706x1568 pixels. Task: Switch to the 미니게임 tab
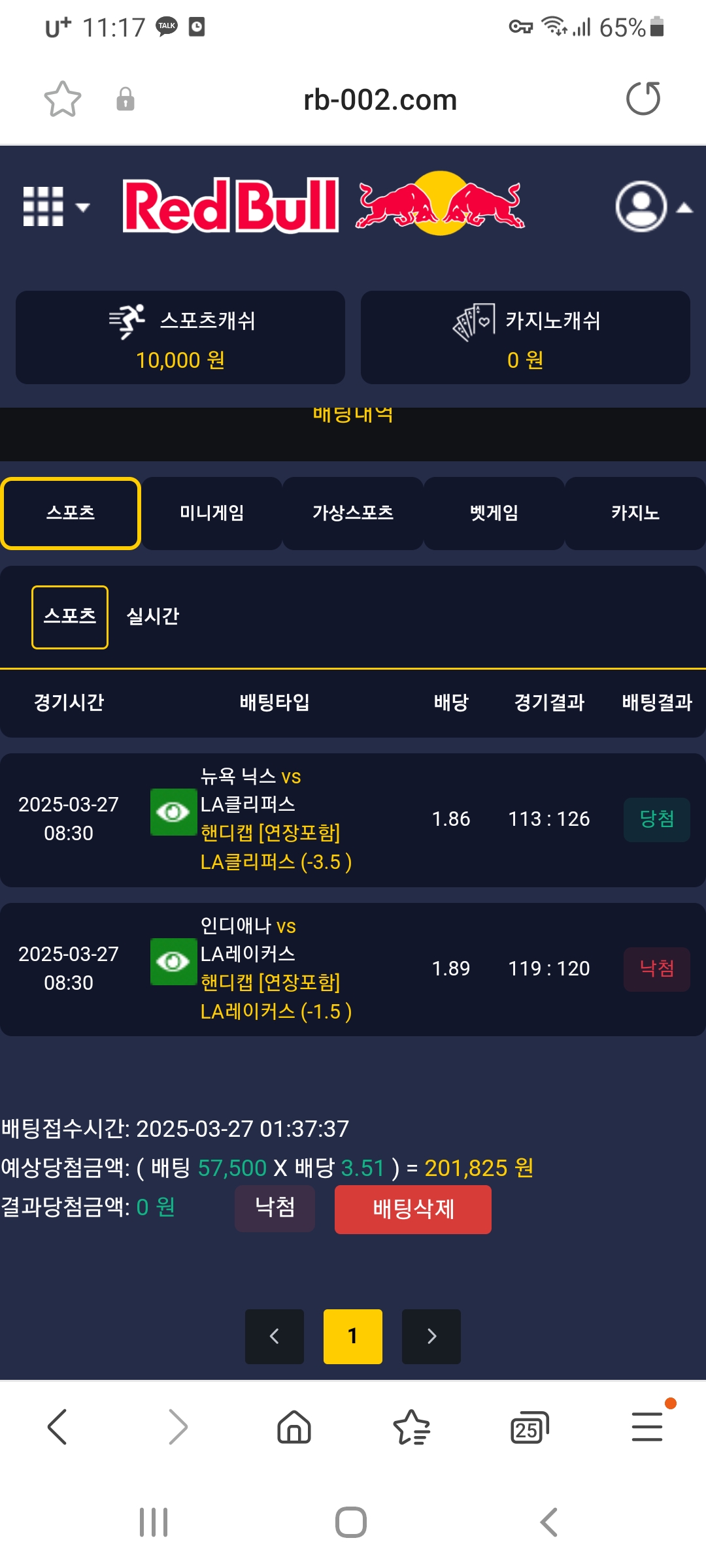(x=212, y=513)
